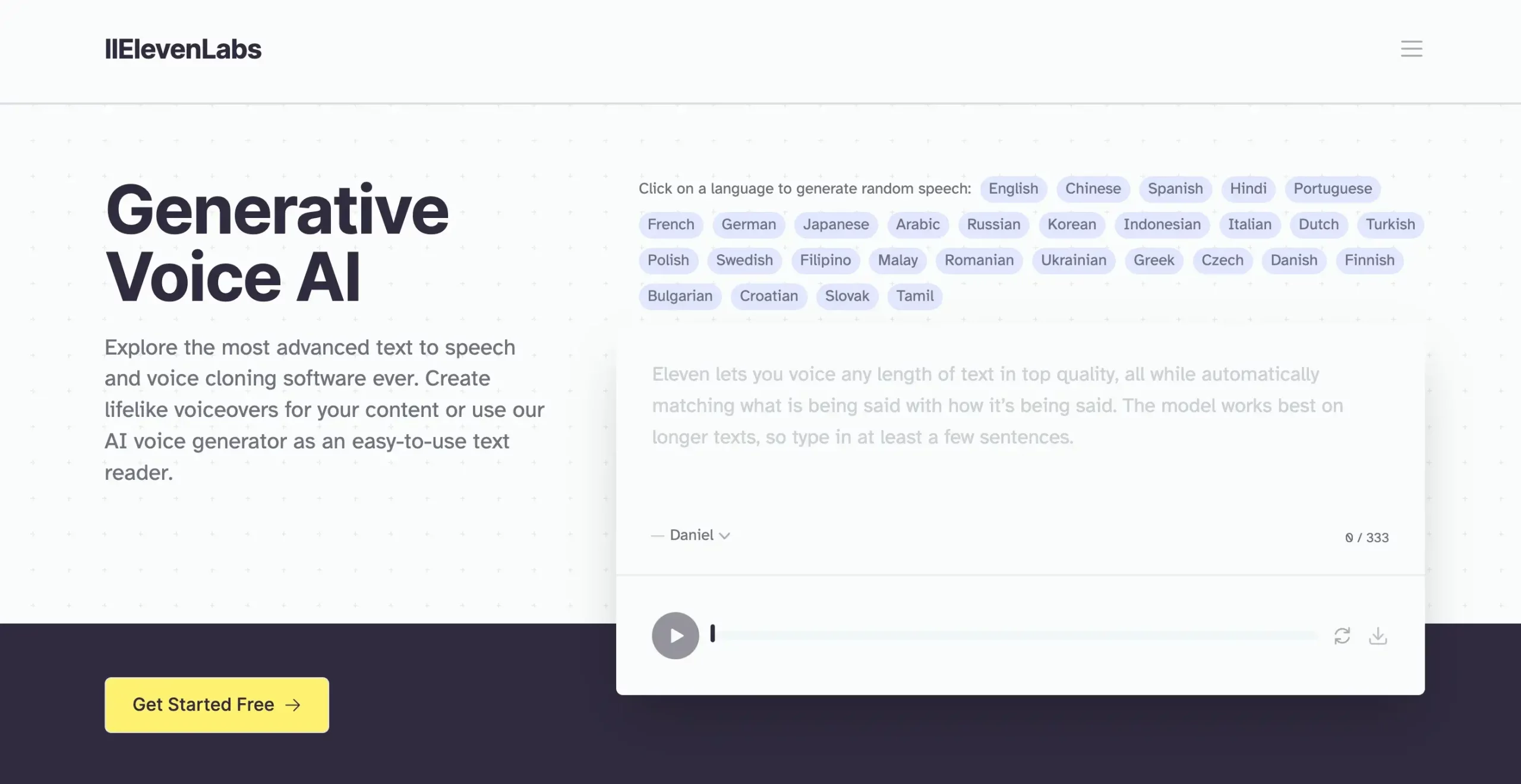This screenshot has width=1521, height=784.
Task: Click the character counter display area
Action: coord(1366,537)
